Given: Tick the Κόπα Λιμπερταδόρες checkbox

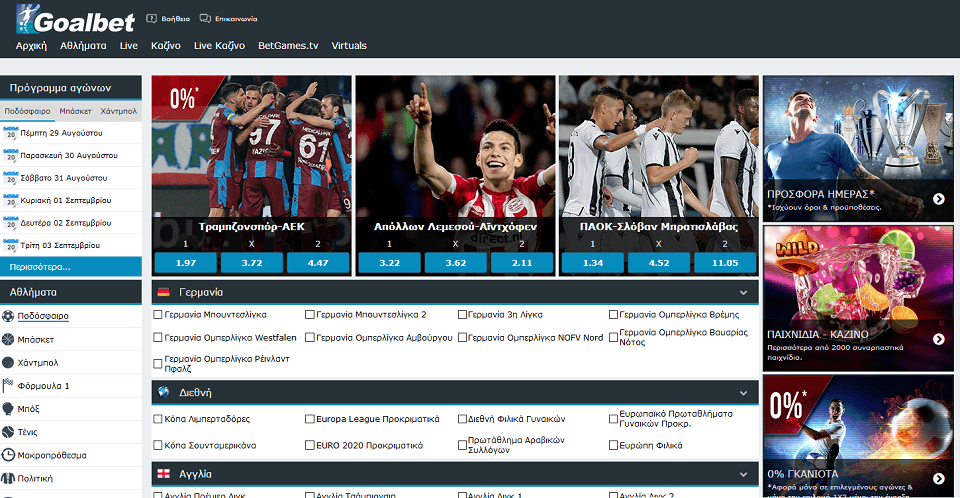Looking at the screenshot, I should pos(158,419).
